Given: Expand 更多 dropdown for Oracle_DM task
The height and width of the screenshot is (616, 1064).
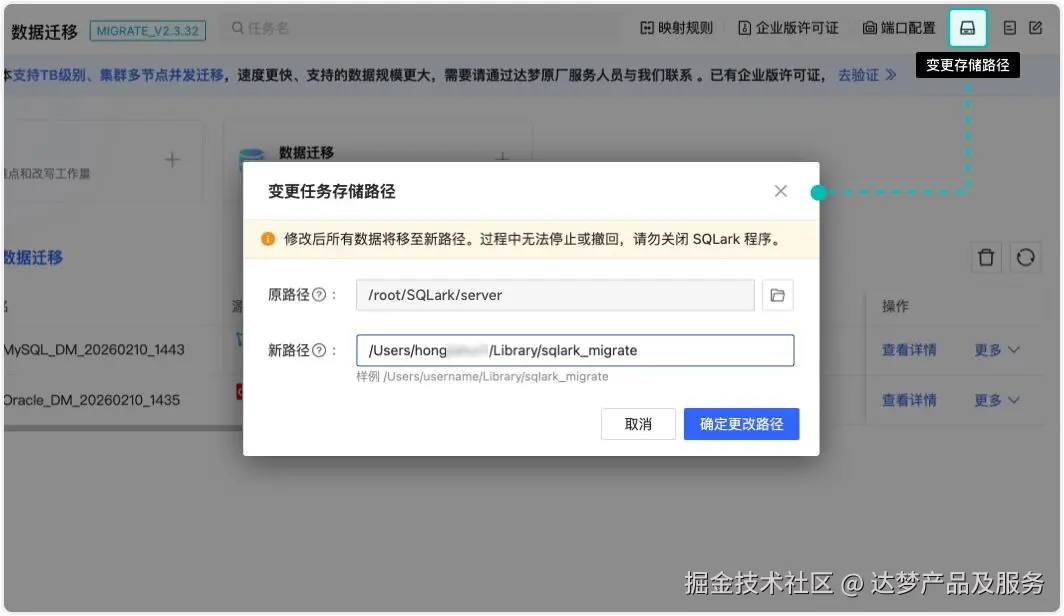Looking at the screenshot, I should click(997, 400).
